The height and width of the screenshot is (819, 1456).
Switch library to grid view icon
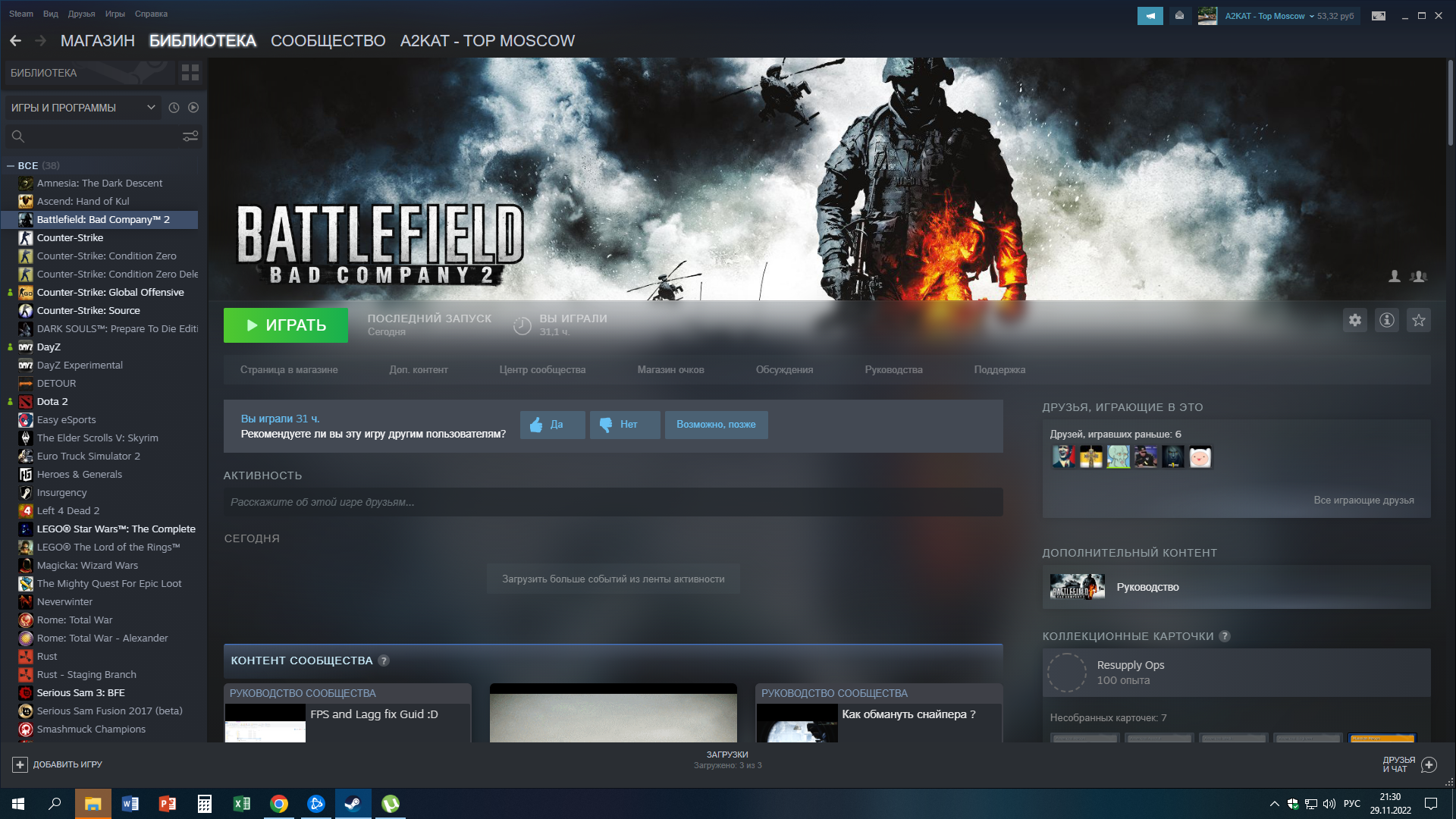click(x=190, y=73)
